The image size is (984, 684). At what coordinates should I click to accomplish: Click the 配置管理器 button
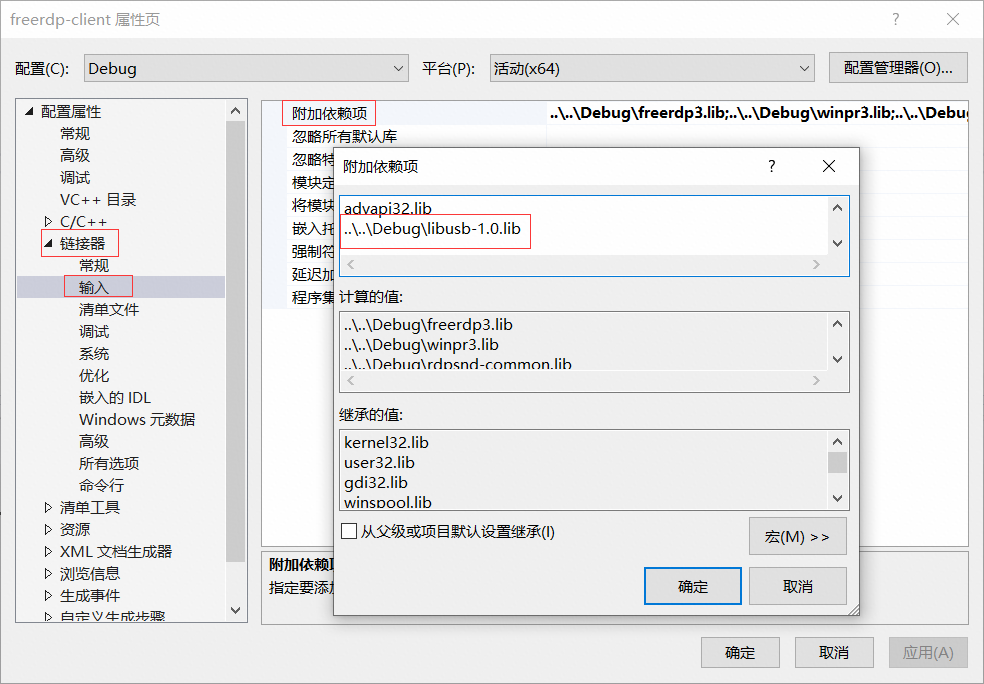click(897, 67)
